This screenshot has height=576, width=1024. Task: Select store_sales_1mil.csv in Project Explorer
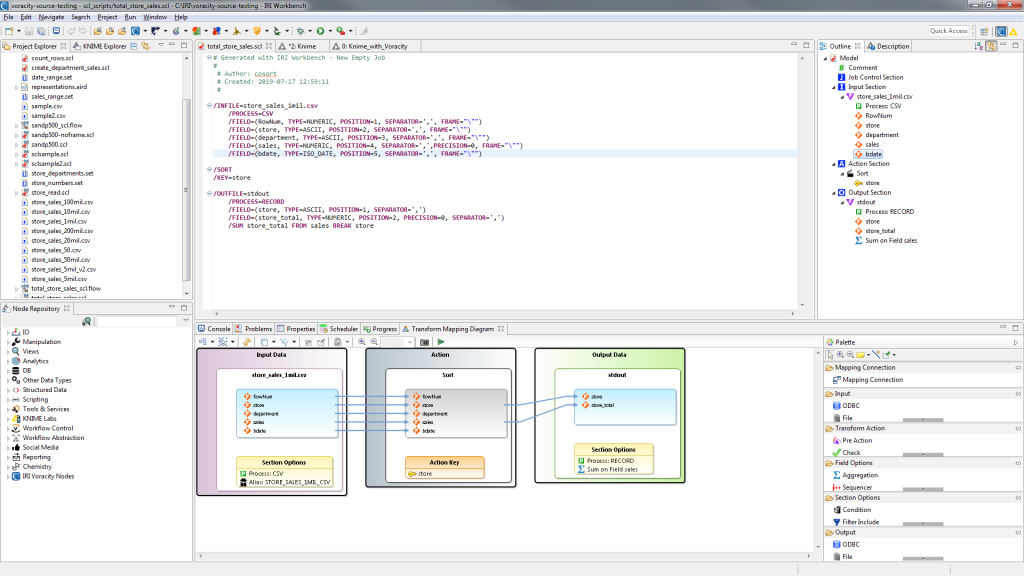[58, 221]
